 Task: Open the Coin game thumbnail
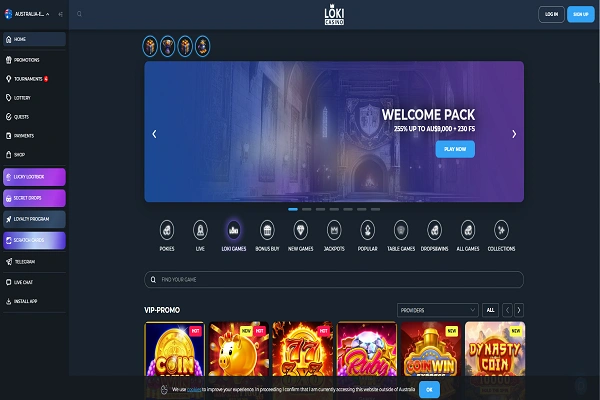coord(174,349)
